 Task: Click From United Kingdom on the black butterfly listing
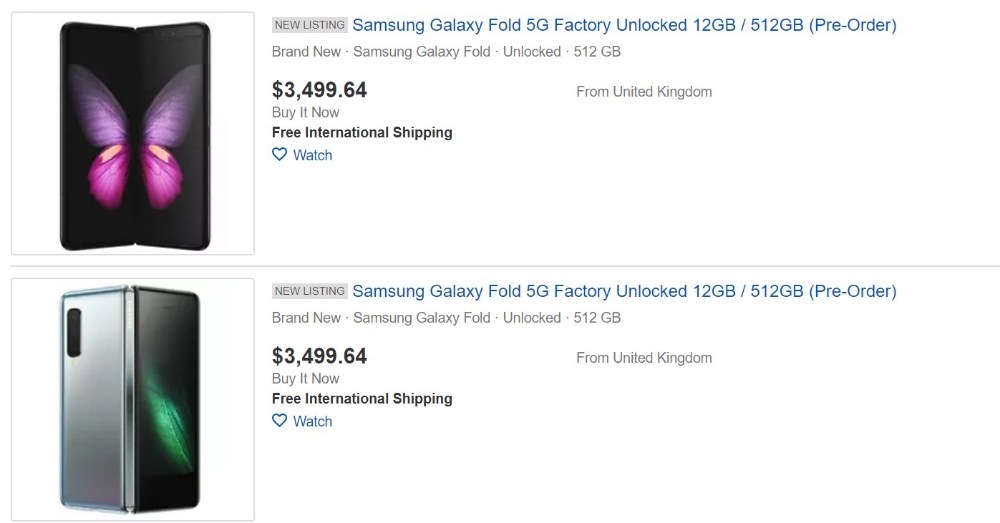click(644, 92)
